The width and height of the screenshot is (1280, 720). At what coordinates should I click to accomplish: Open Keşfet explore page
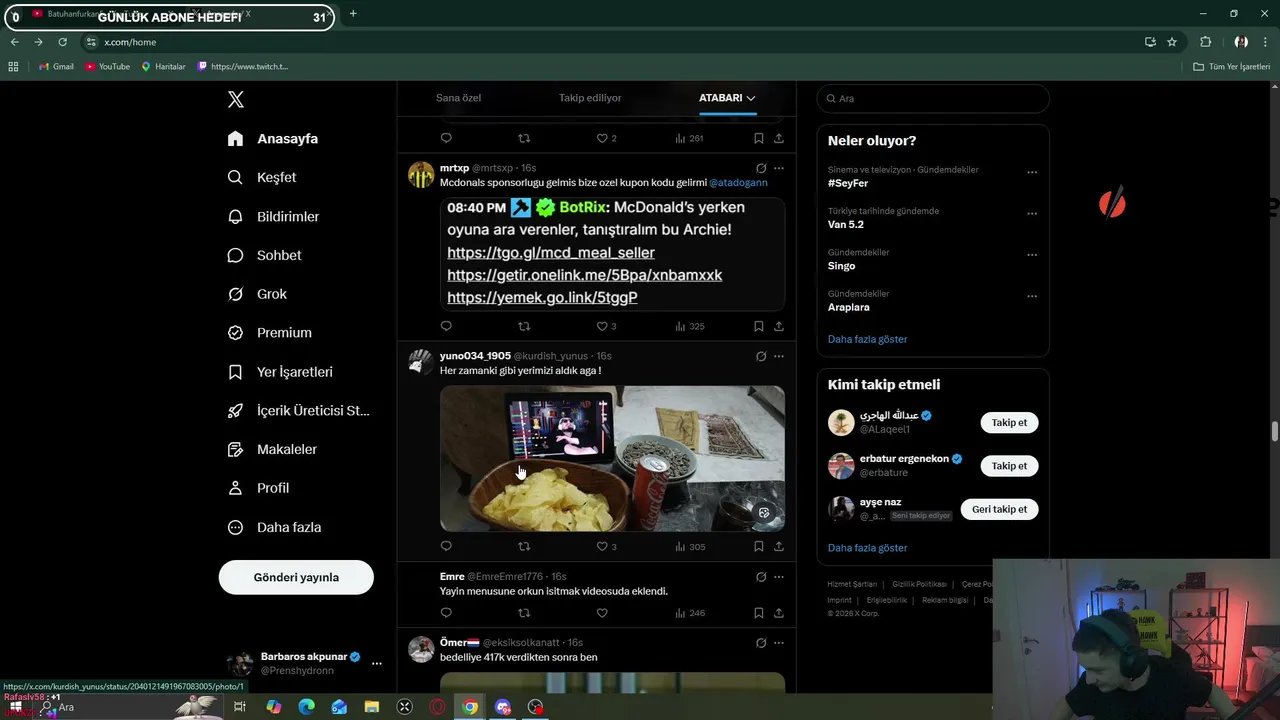(262, 177)
